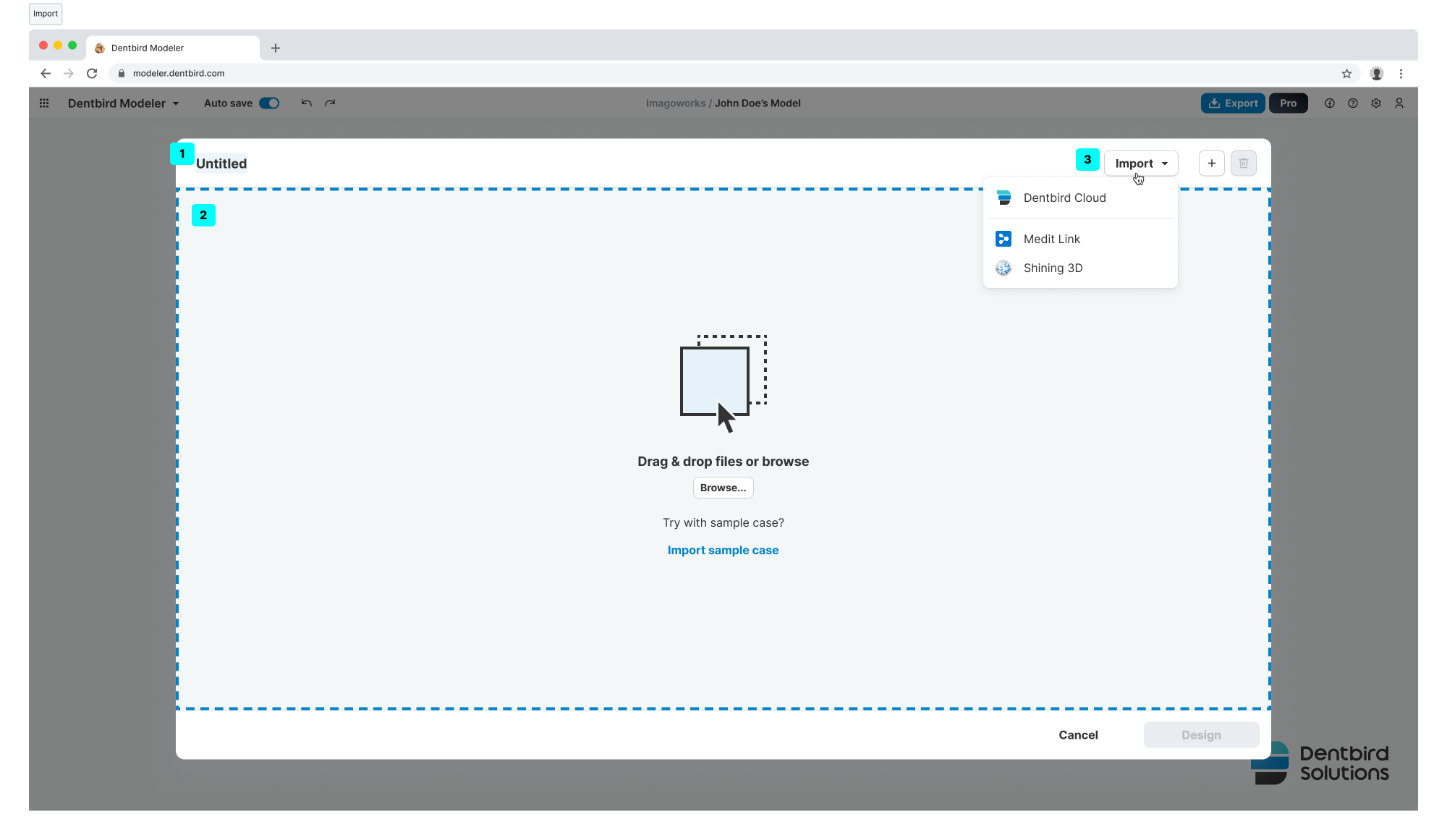Image resolution: width=1447 pixels, height=840 pixels.
Task: Click the Browse... button
Action: pos(723,488)
